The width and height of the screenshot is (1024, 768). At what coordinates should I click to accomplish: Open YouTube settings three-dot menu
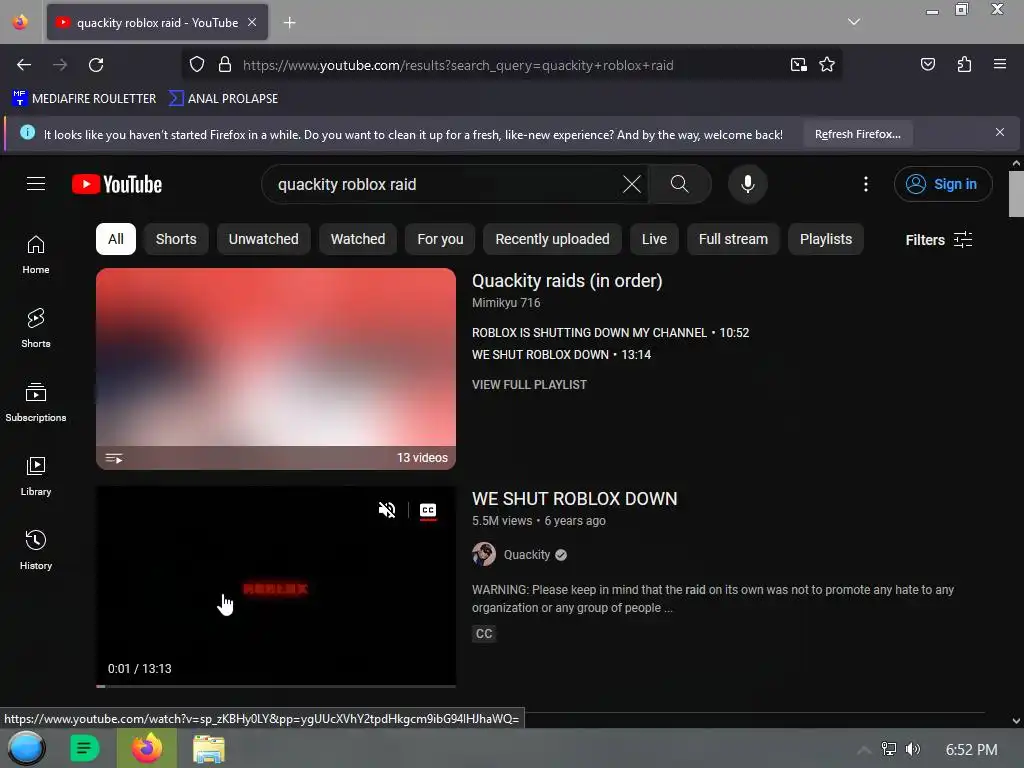tap(866, 184)
